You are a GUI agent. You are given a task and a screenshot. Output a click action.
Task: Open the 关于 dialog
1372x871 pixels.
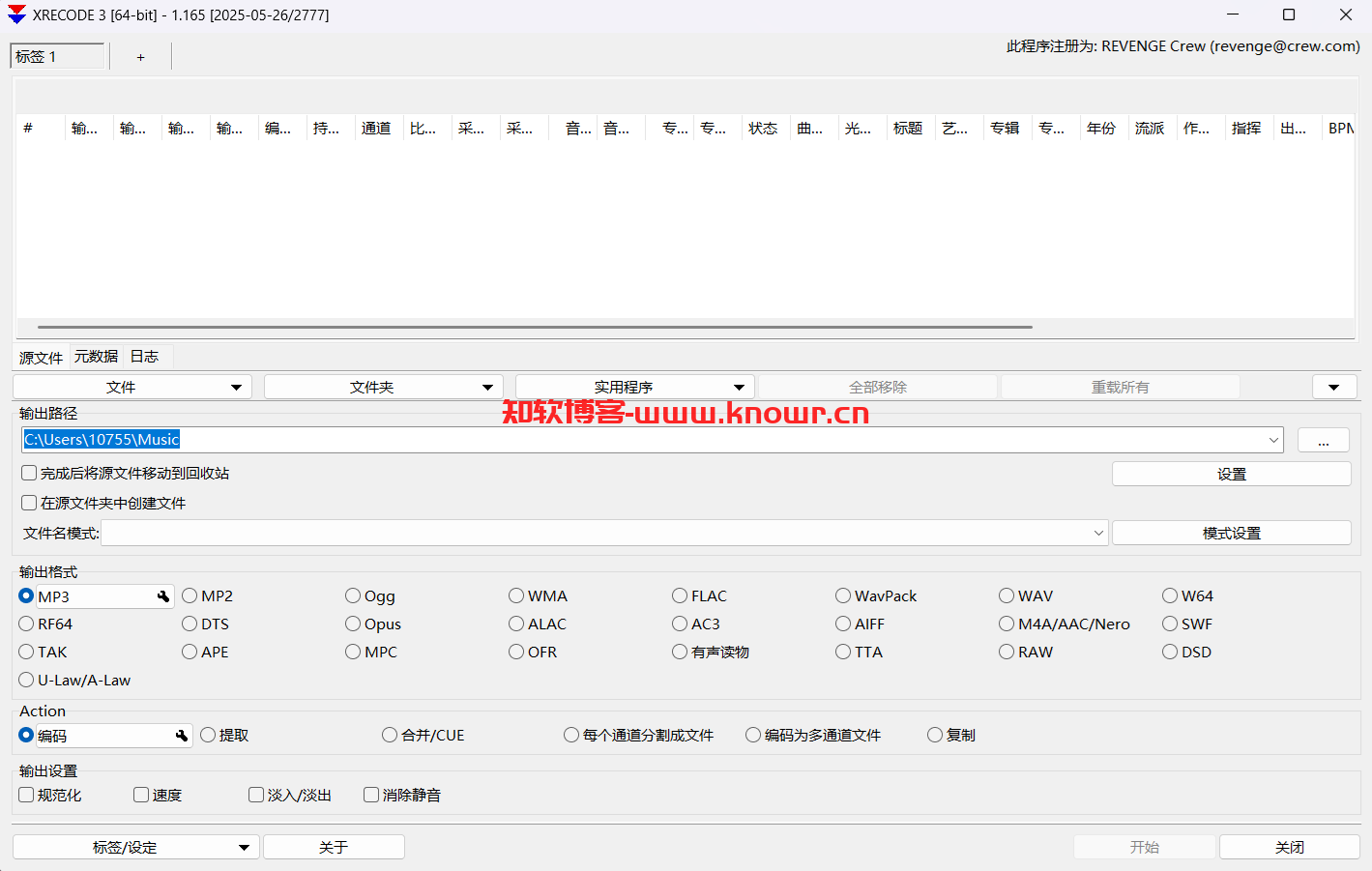click(x=334, y=848)
